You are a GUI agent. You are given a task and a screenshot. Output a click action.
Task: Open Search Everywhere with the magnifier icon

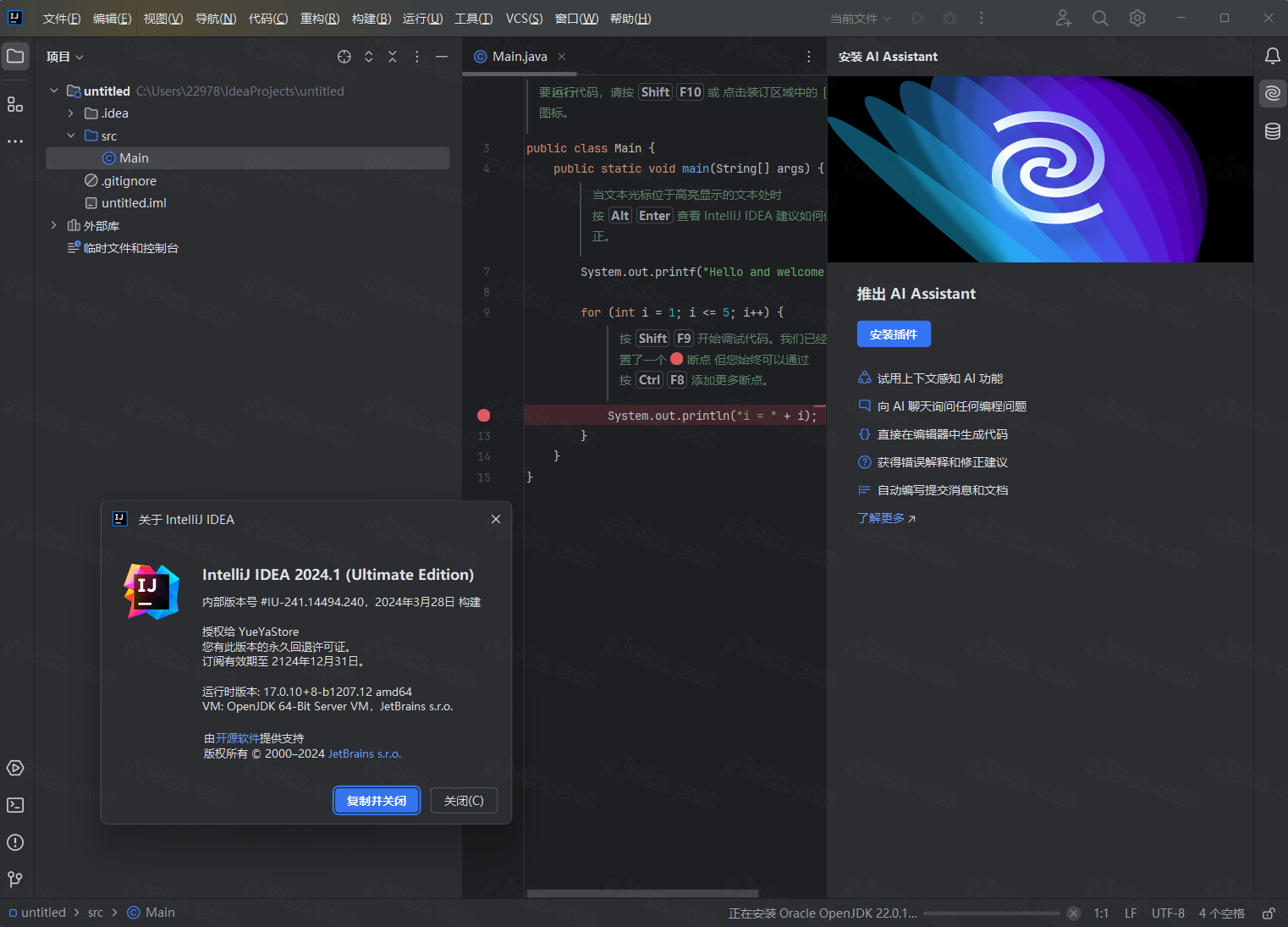pyautogui.click(x=1099, y=18)
